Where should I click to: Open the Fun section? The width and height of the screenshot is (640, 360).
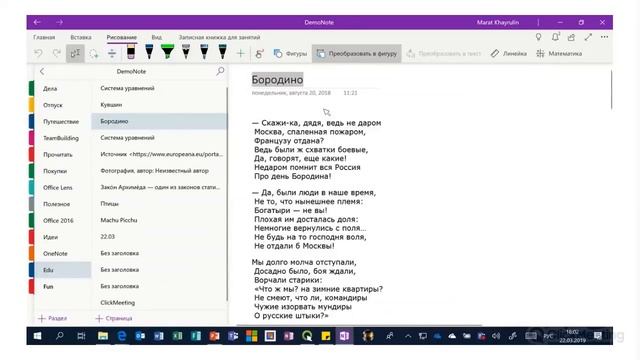[x=63, y=287]
